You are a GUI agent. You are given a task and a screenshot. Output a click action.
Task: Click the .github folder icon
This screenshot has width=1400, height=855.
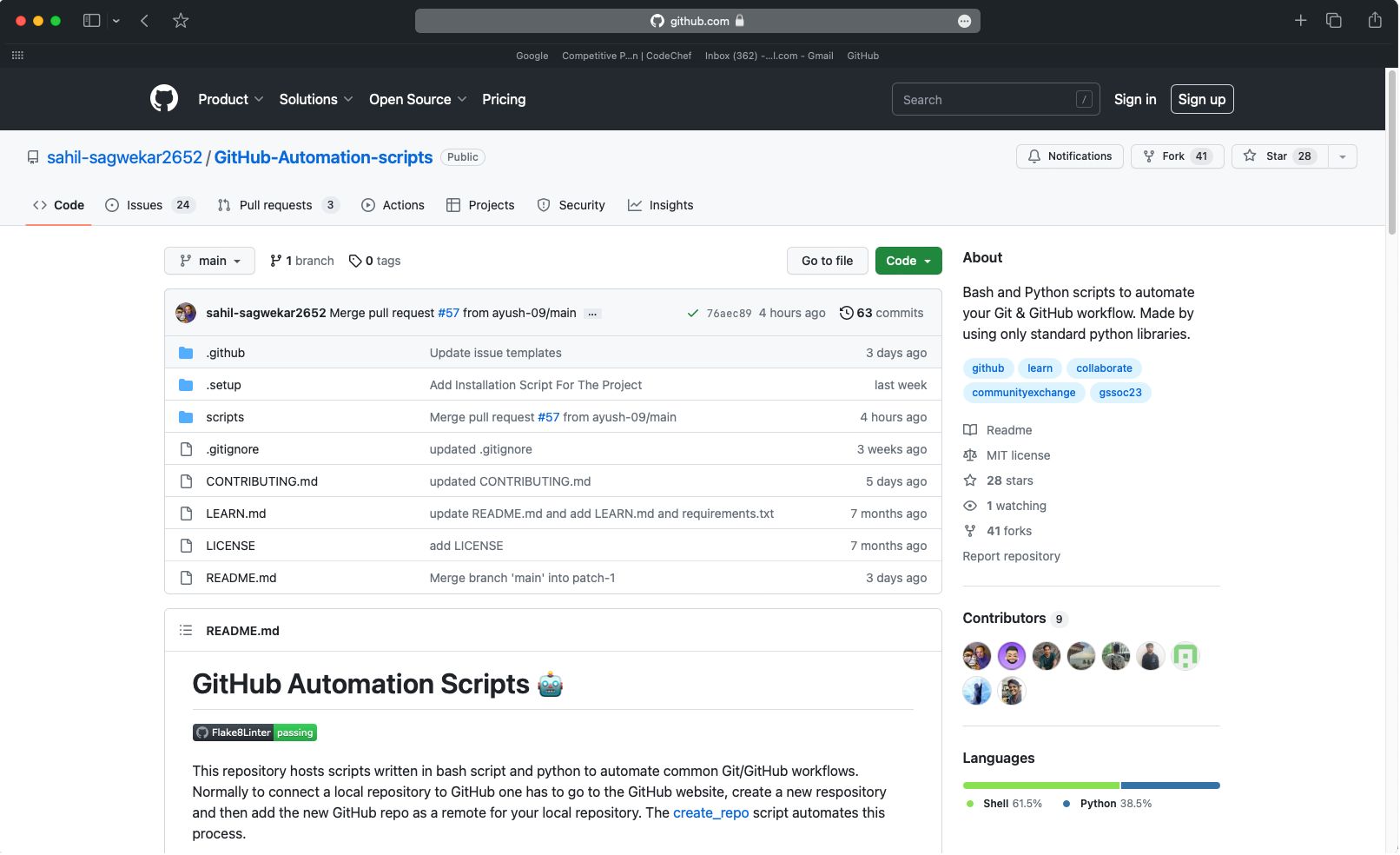coord(186,353)
